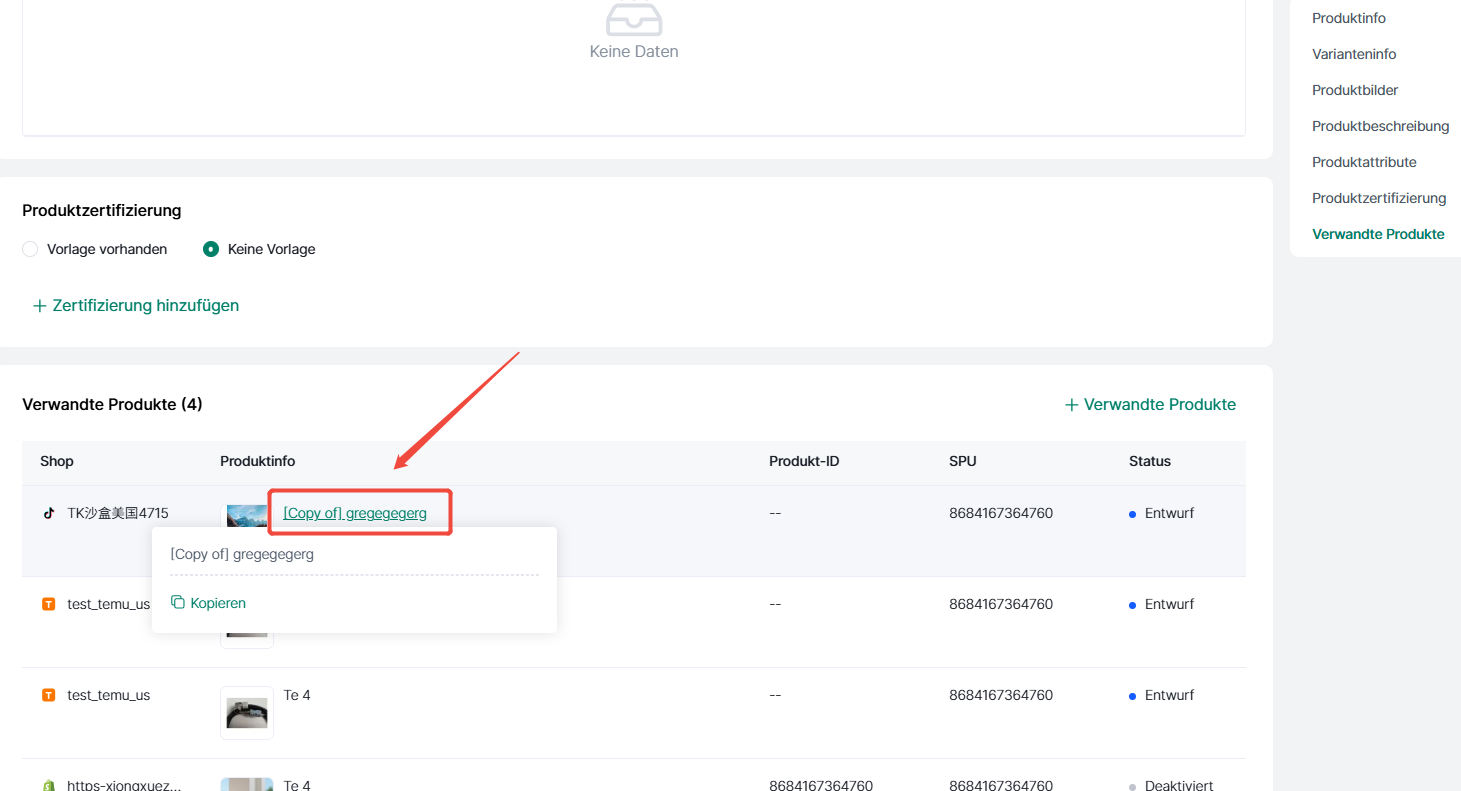Open the [Copy of] gregegegerg product link
1461x791 pixels.
point(355,513)
